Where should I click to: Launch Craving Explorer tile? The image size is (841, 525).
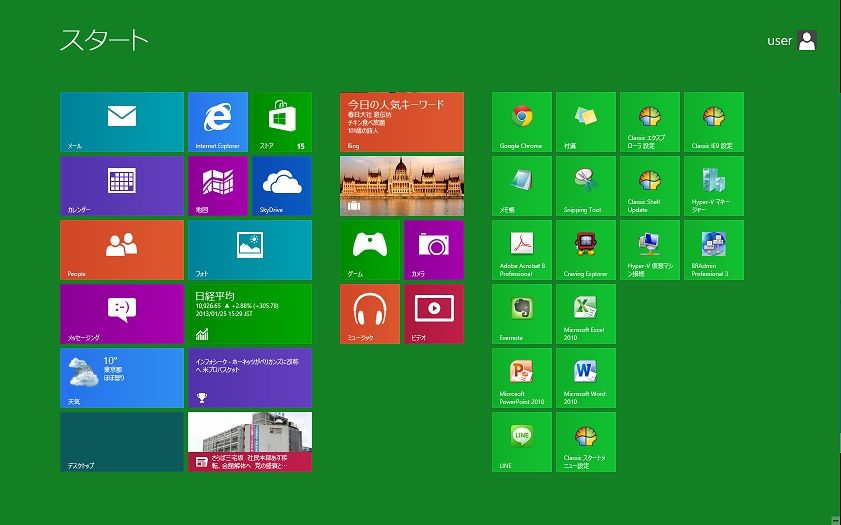[x=586, y=250]
